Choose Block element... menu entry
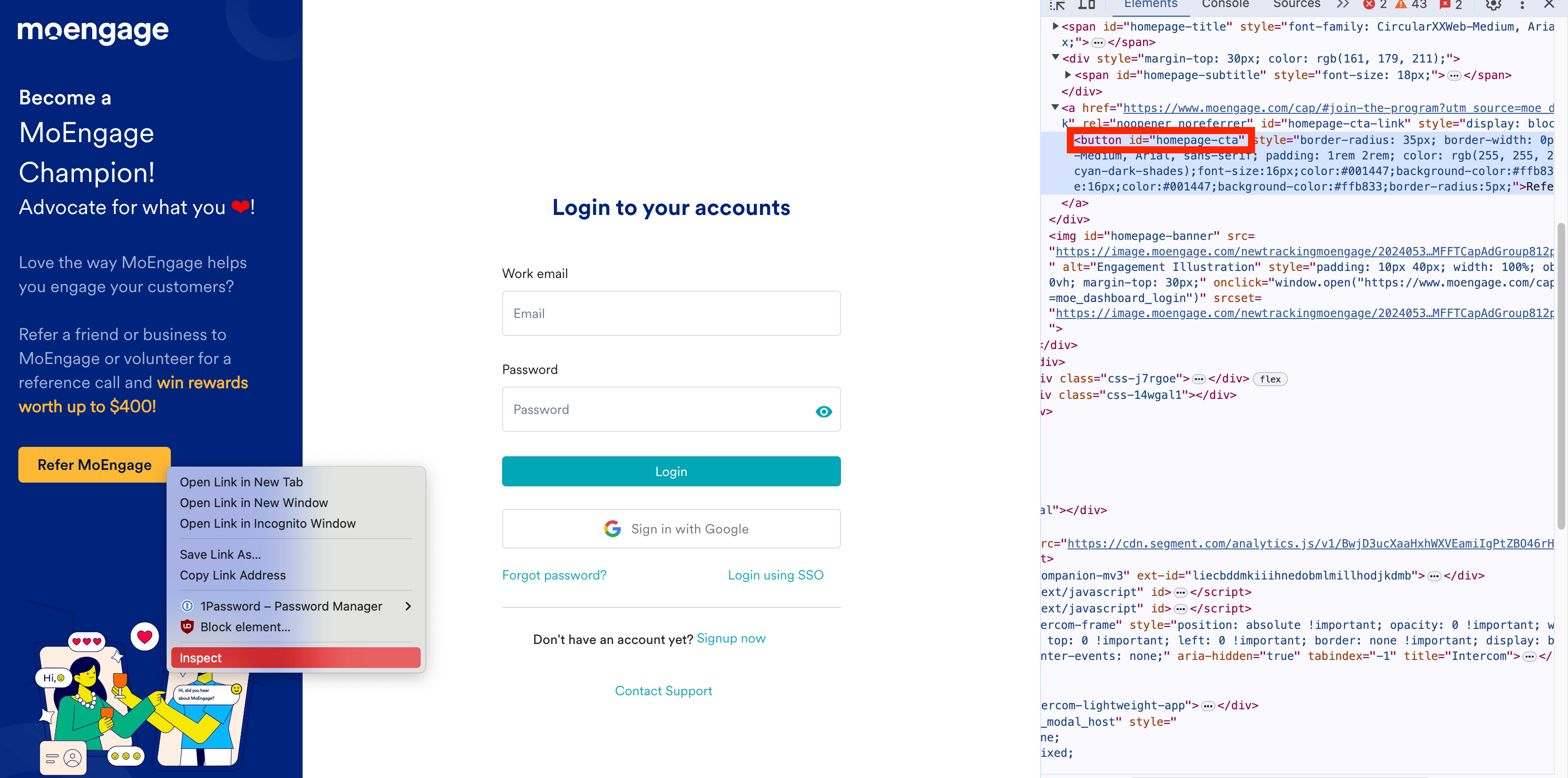The height and width of the screenshot is (778, 1568). pyautogui.click(x=296, y=627)
